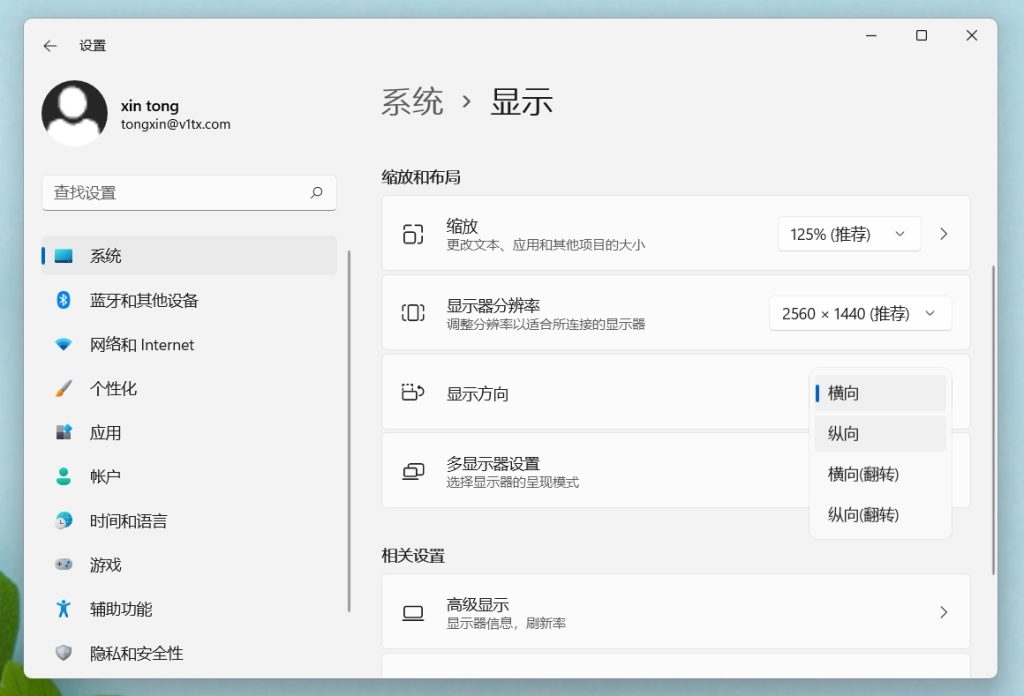Screen dimensions: 1024x696
Task: Expand the 缩放 custom scaling chevron
Action: pyautogui.click(x=944, y=234)
